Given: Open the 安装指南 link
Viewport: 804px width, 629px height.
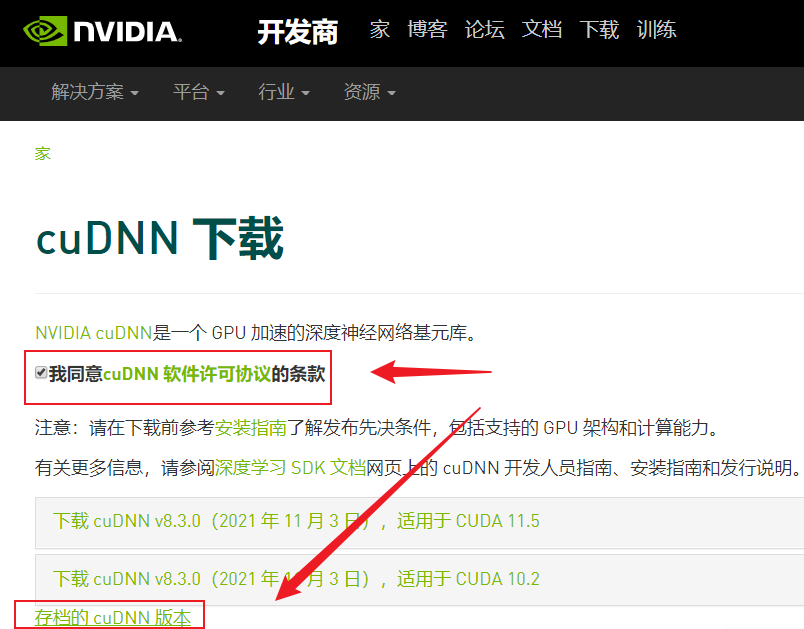Looking at the screenshot, I should click(x=250, y=427).
